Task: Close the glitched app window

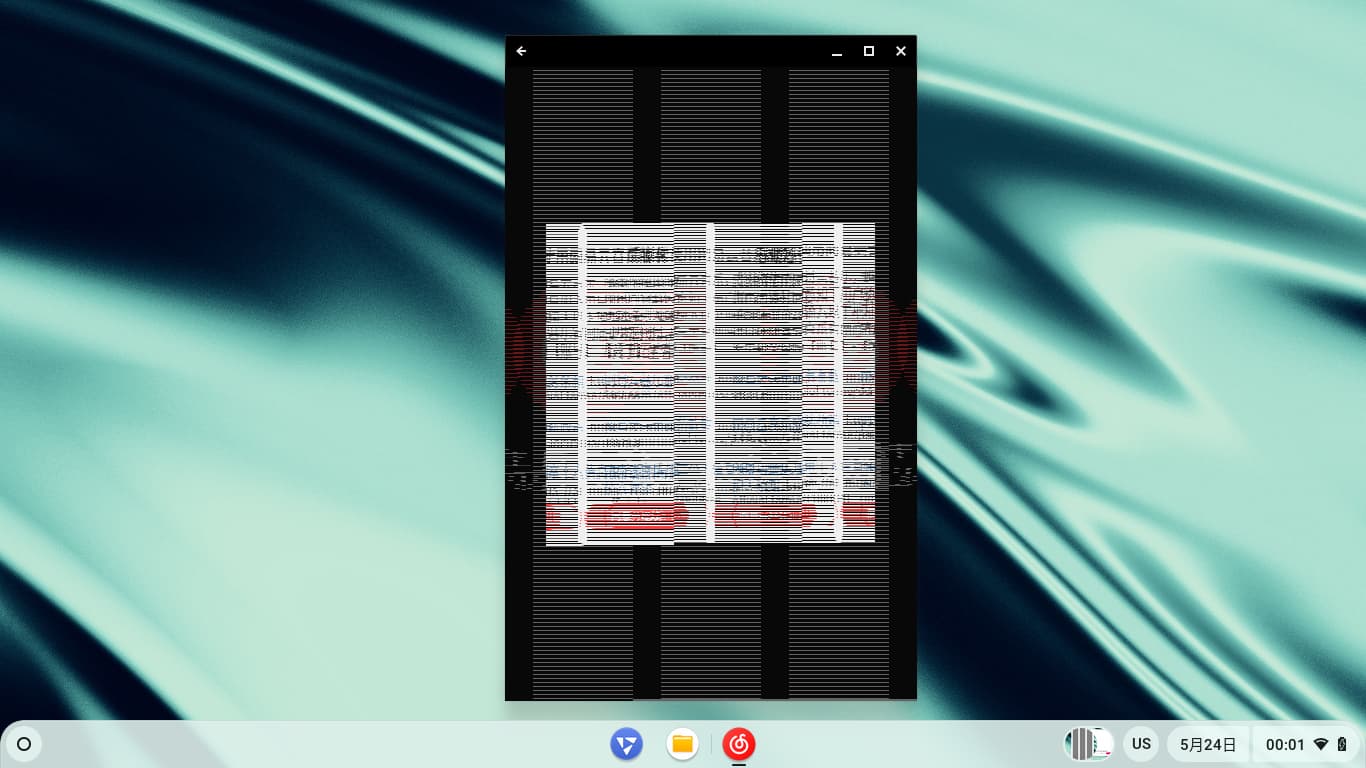Action: 901,51
